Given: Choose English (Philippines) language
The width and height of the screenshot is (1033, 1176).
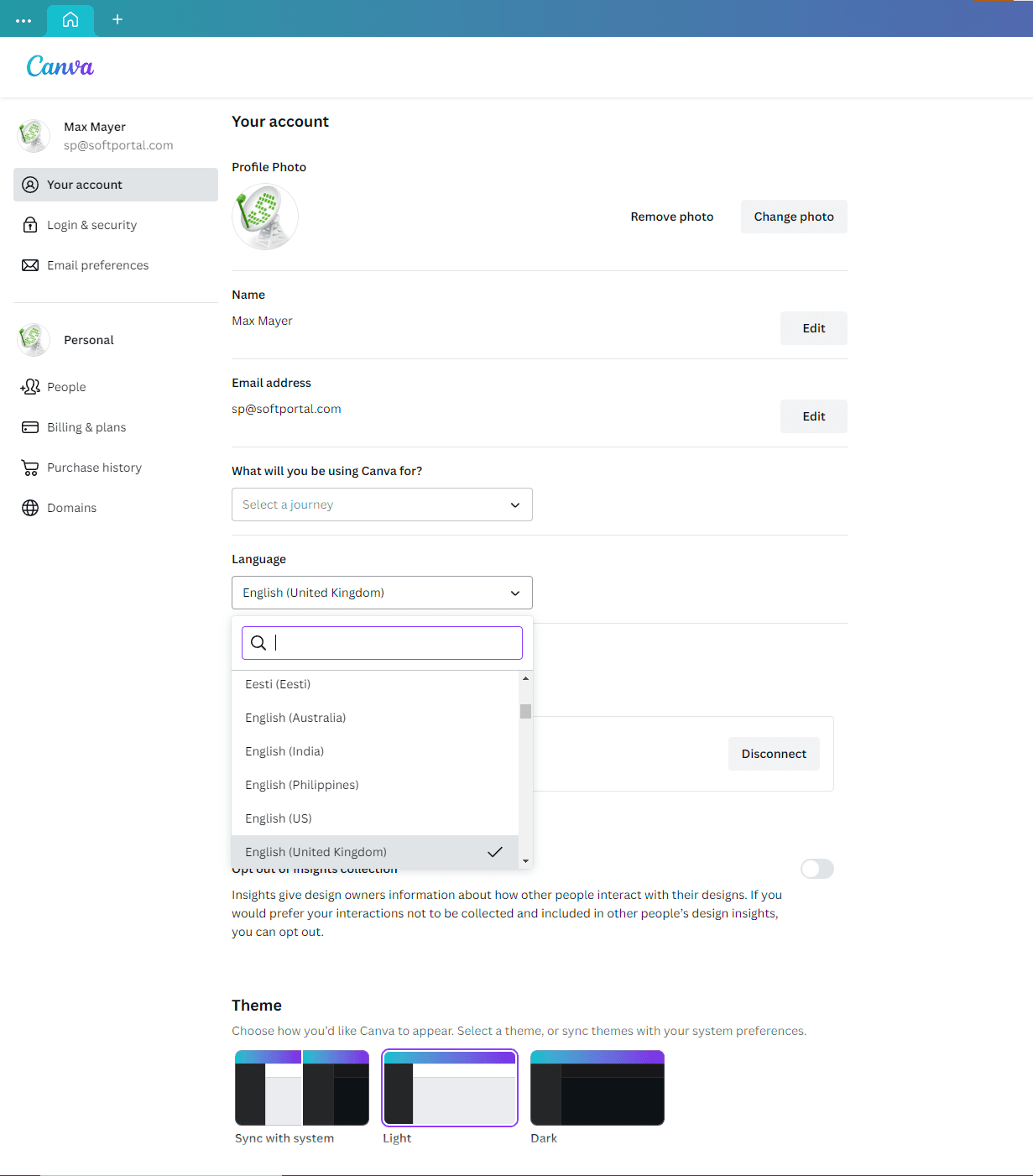Looking at the screenshot, I should pos(375,785).
